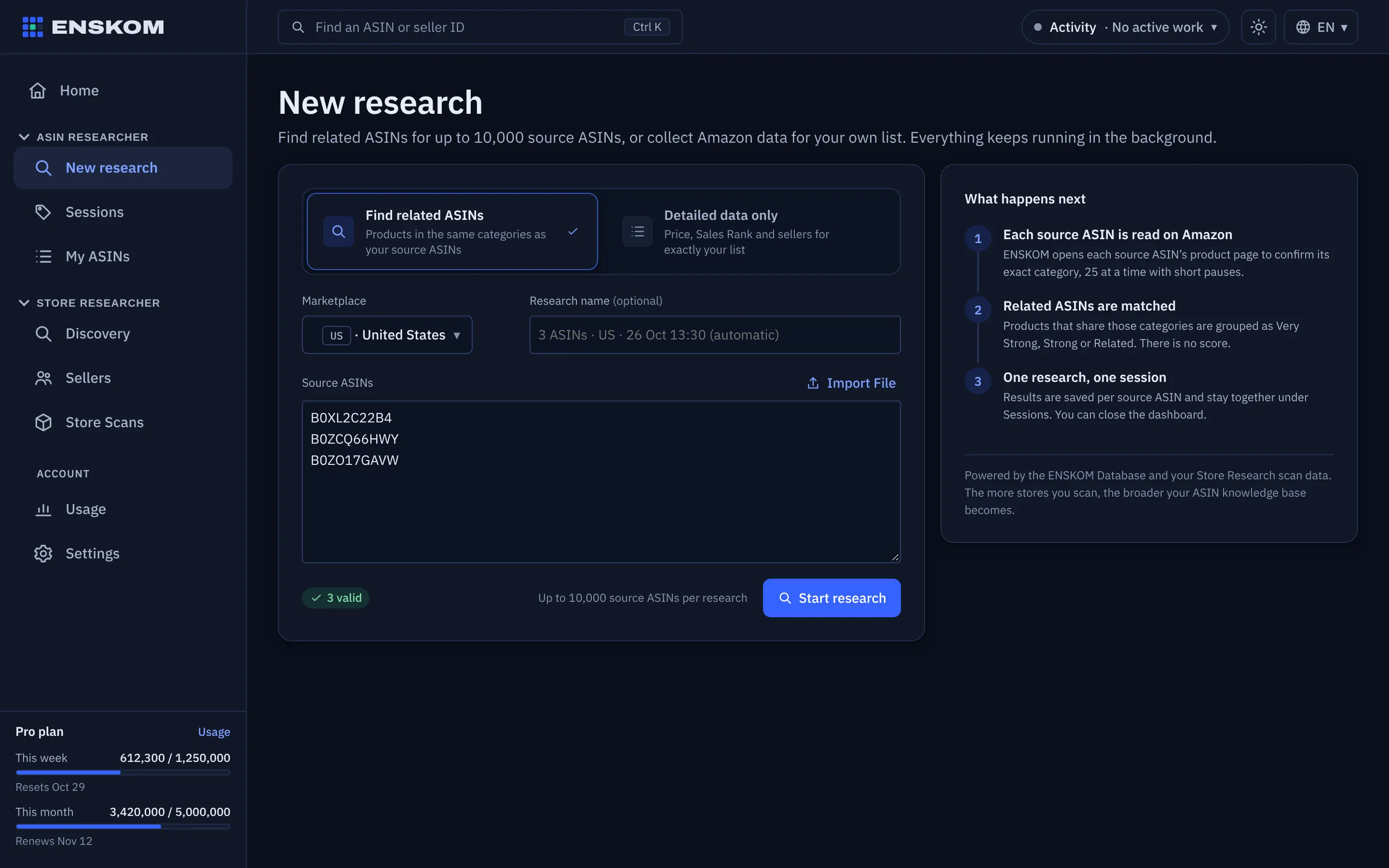
Task: Click the This week usage progress bar
Action: [x=123, y=773]
